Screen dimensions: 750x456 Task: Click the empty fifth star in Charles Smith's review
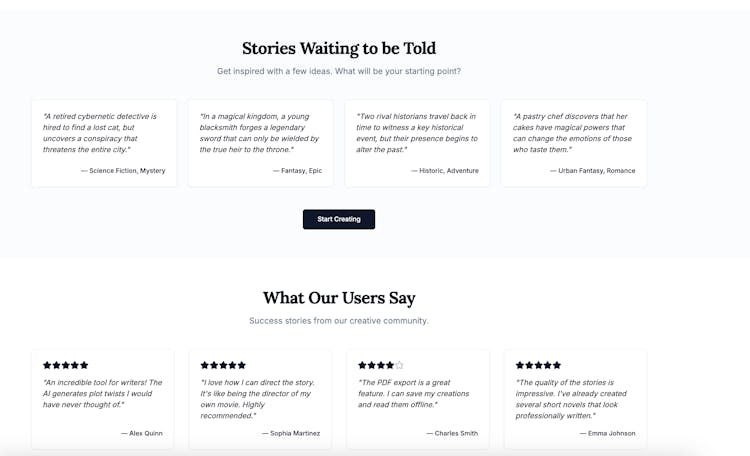coord(400,365)
